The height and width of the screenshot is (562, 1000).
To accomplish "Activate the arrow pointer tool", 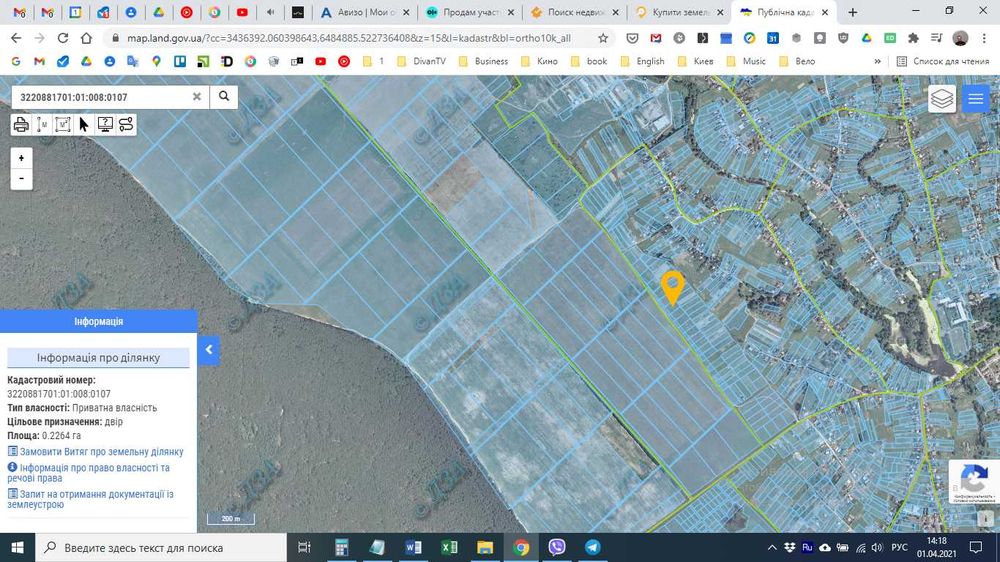I will (84, 125).
